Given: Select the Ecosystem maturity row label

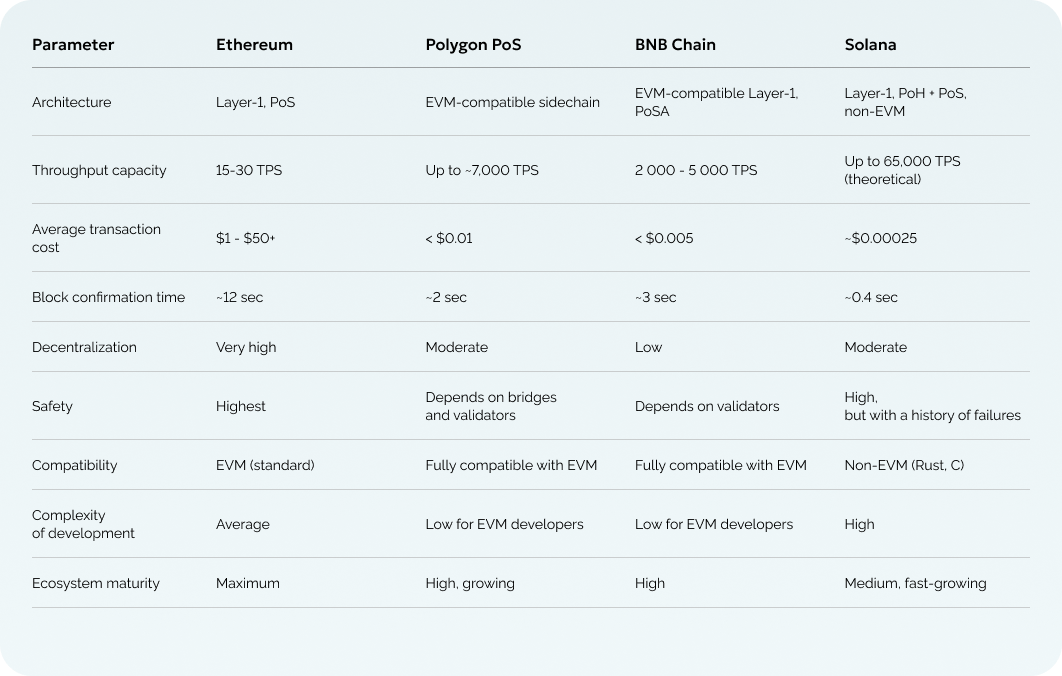Looking at the screenshot, I should [x=96, y=583].
